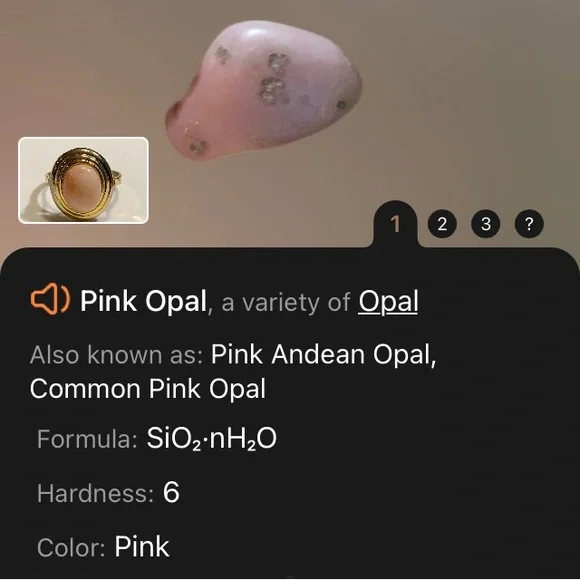Tap the large pink stone image
The width and height of the screenshot is (580, 580).
coord(263,91)
